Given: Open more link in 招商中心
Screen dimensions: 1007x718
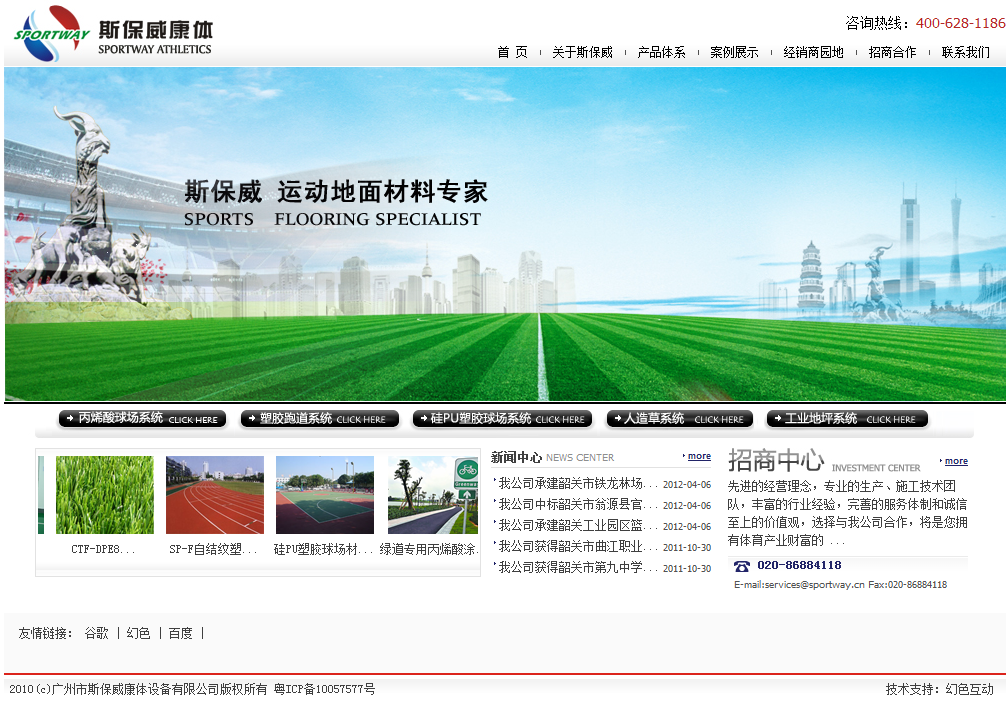Looking at the screenshot, I should [956, 461].
